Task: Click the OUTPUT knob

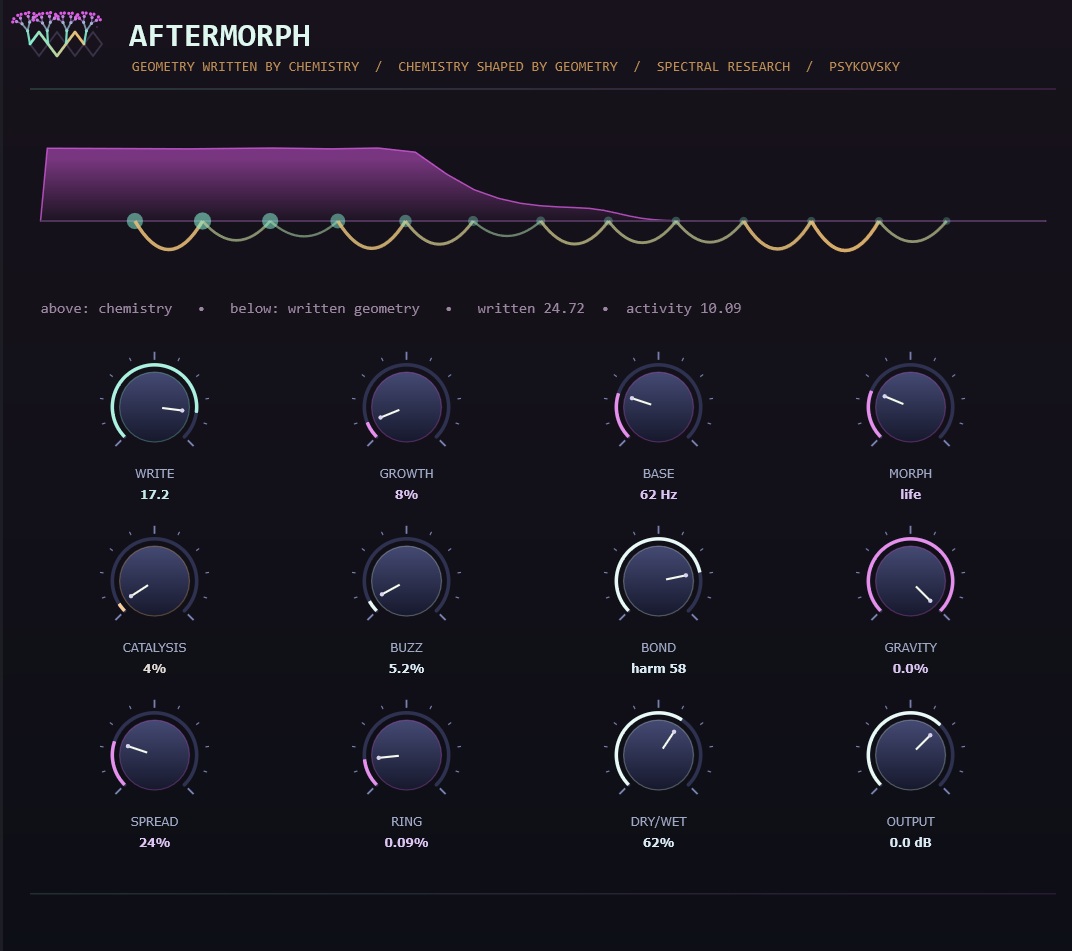Action: coord(910,754)
